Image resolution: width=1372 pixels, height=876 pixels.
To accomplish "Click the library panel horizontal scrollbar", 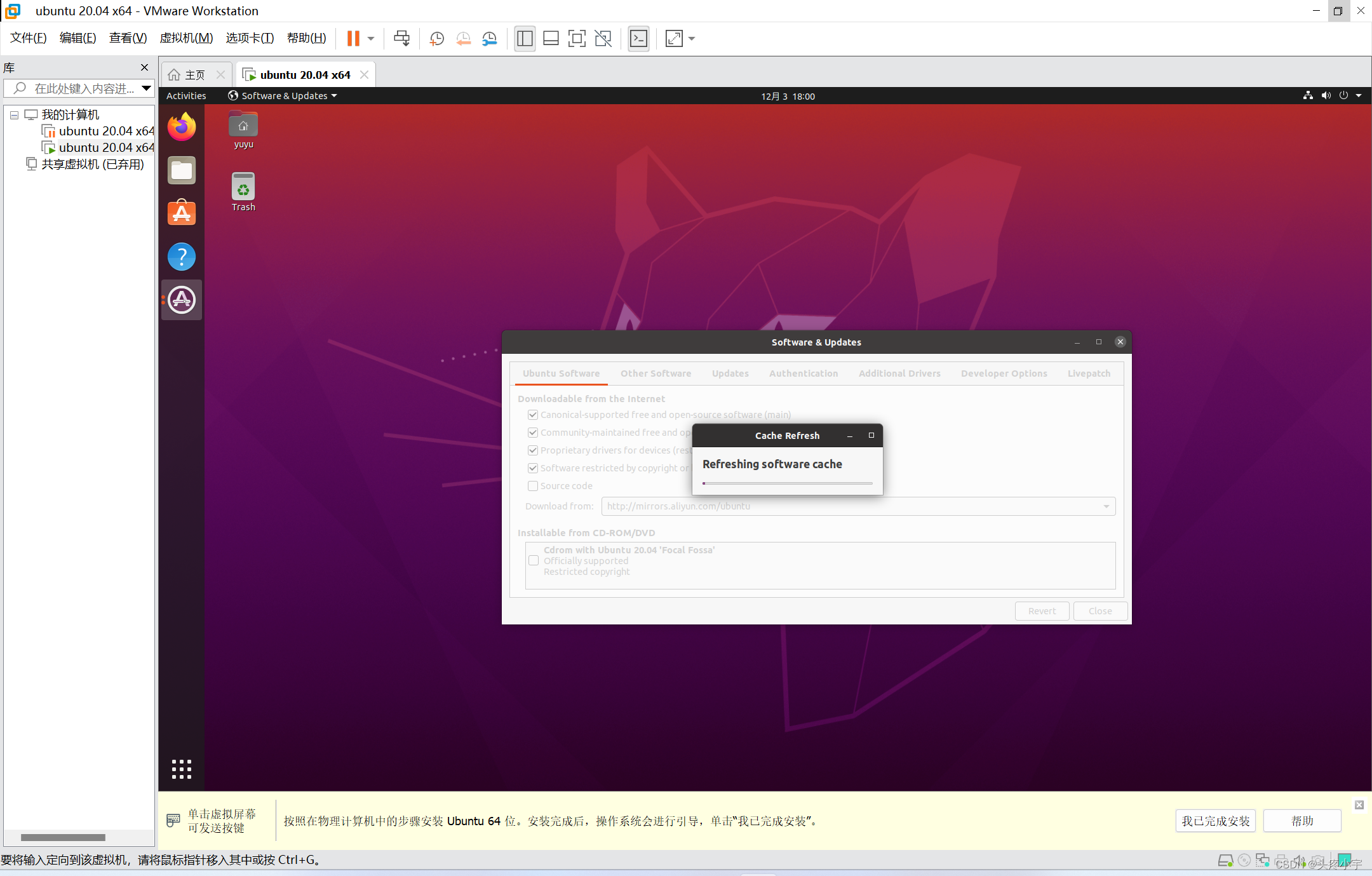I will [63, 837].
